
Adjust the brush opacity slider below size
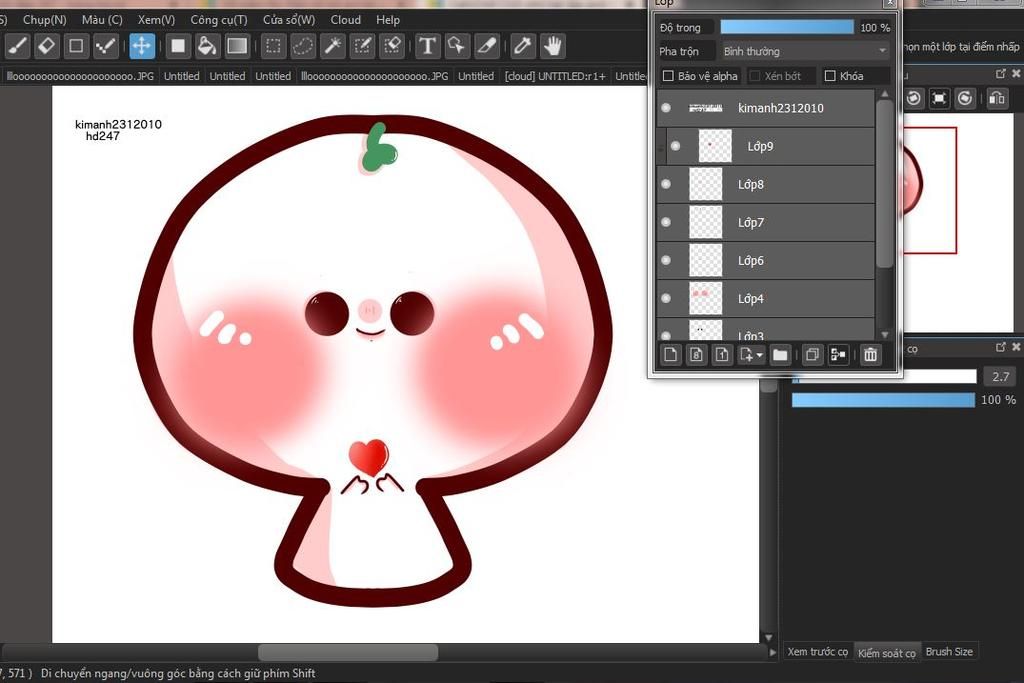(884, 400)
